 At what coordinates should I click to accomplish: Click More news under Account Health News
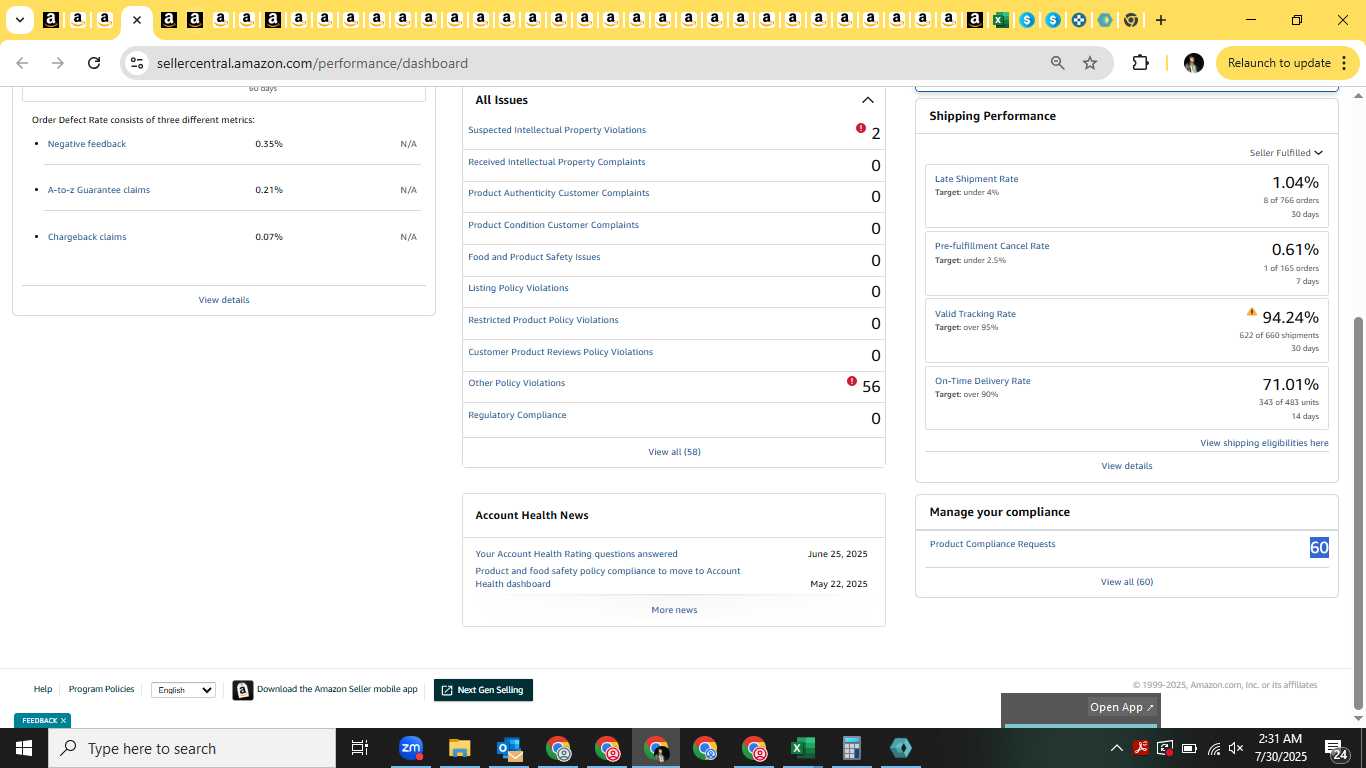pyautogui.click(x=674, y=610)
